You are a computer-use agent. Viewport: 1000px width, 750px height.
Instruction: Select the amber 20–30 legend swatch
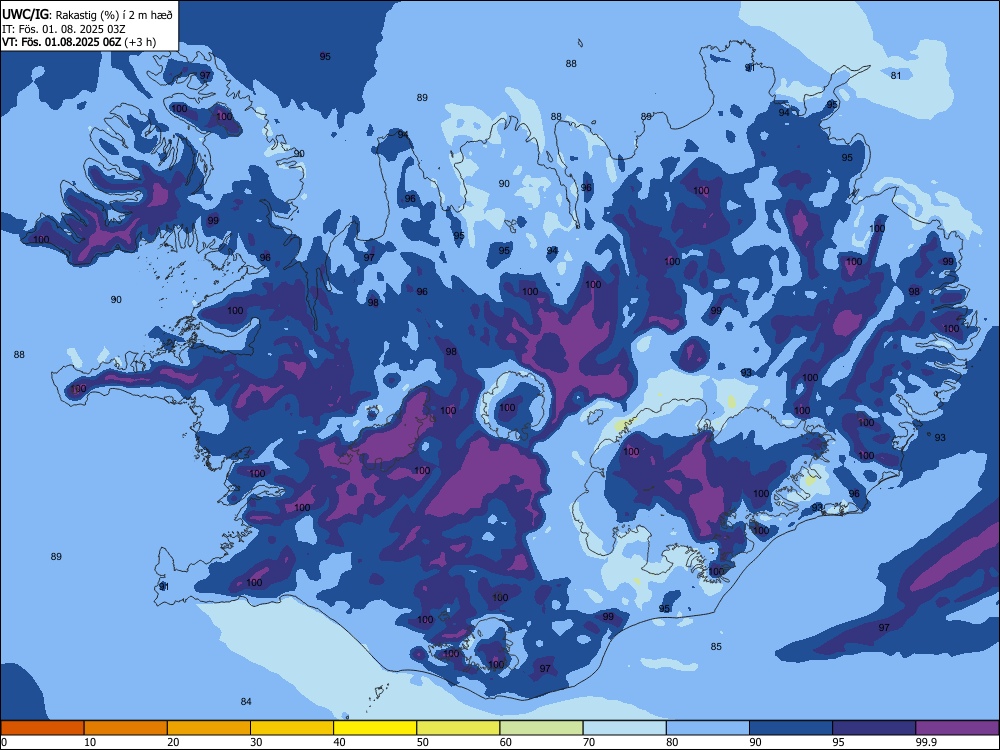pos(209,728)
